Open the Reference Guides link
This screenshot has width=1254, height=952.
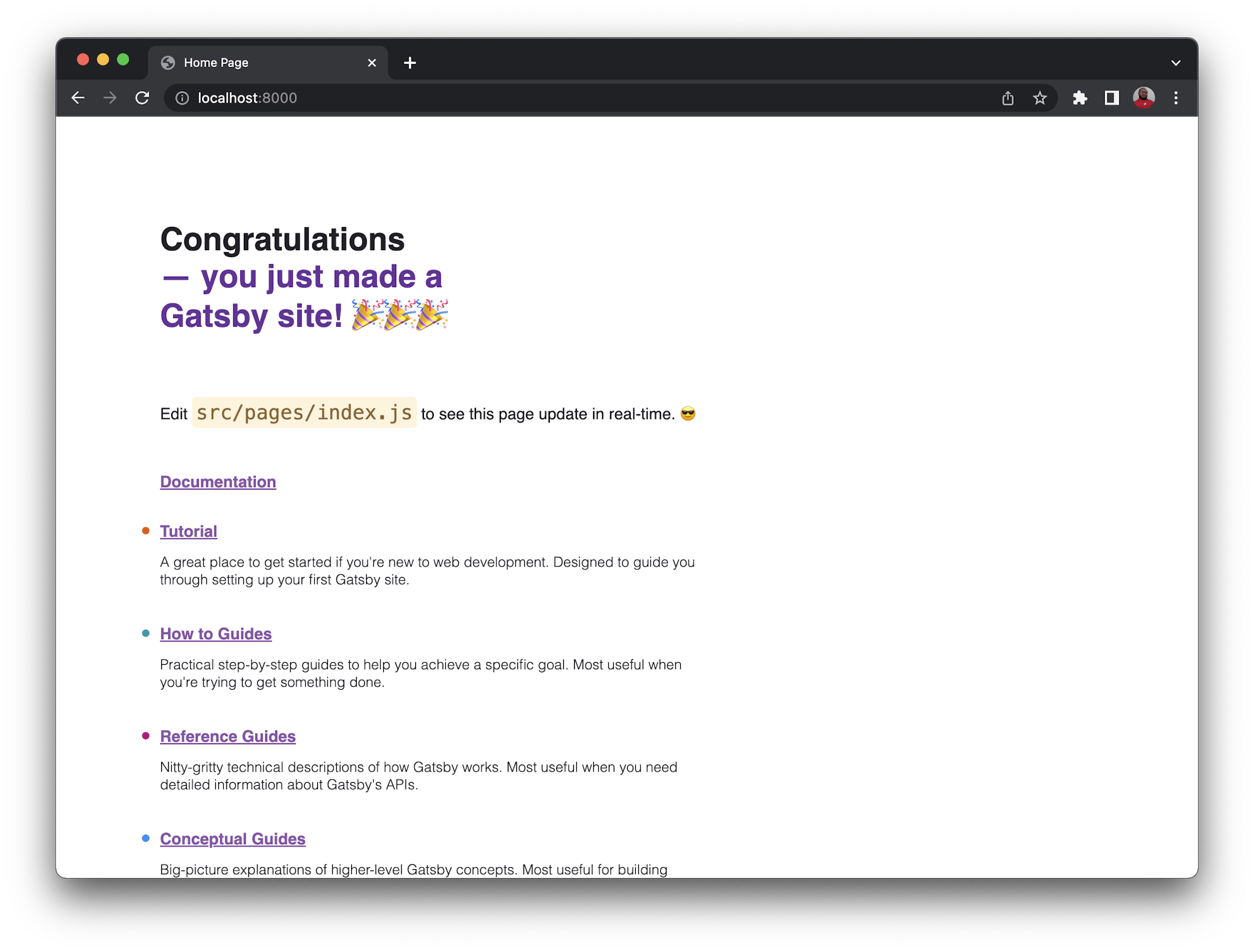pyautogui.click(x=228, y=736)
